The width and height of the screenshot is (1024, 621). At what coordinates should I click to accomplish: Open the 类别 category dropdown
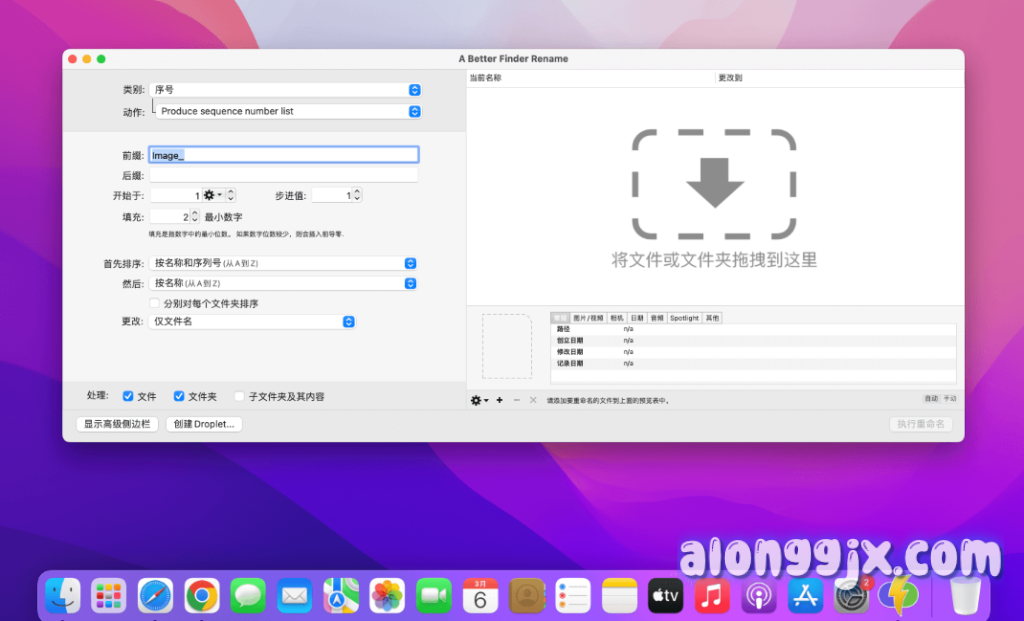(x=284, y=90)
